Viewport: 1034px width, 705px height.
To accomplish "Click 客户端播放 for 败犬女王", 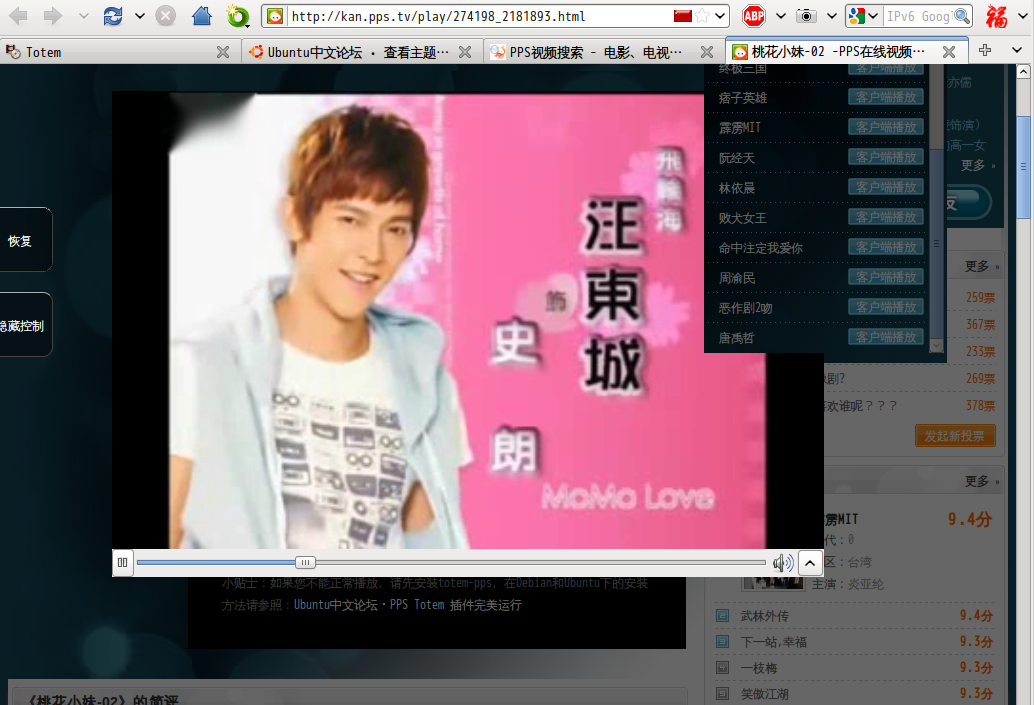I will (886, 217).
